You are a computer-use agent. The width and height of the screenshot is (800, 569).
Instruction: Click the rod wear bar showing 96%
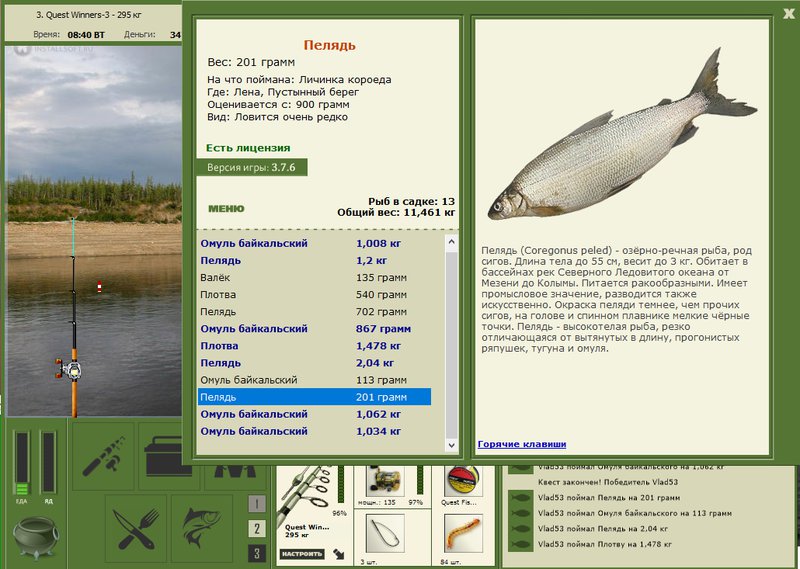pyautogui.click(x=341, y=484)
